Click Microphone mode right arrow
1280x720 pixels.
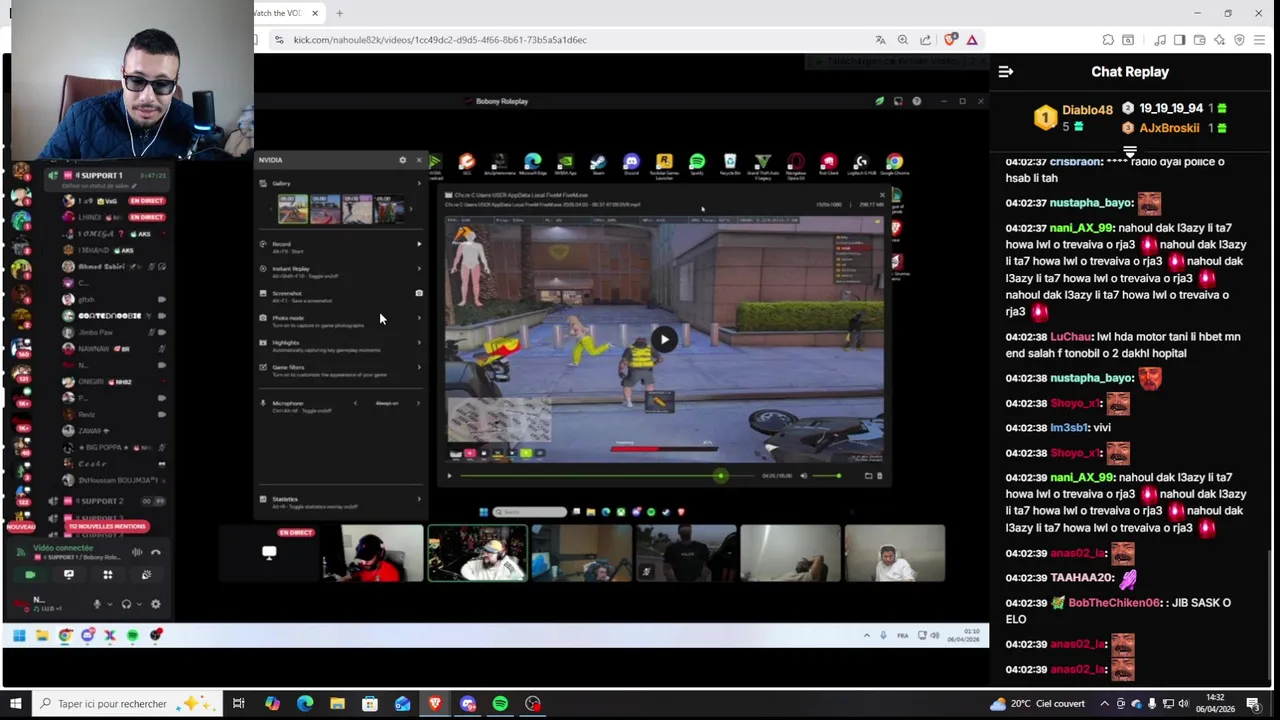(418, 403)
